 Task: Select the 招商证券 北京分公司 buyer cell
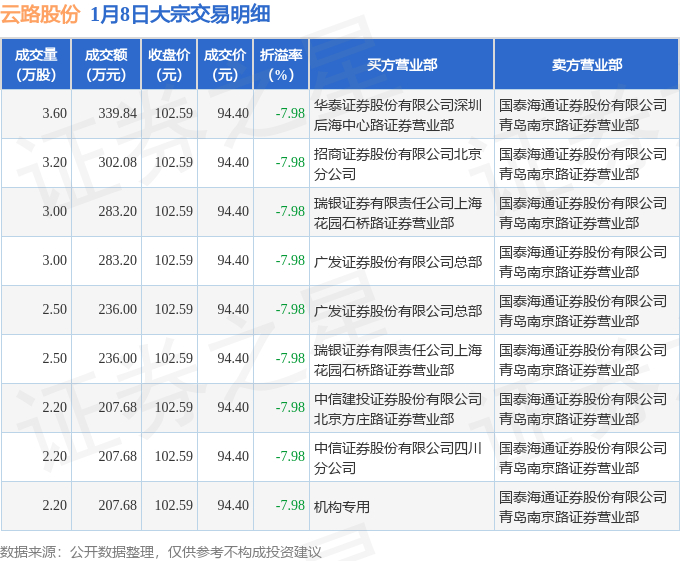point(402,163)
